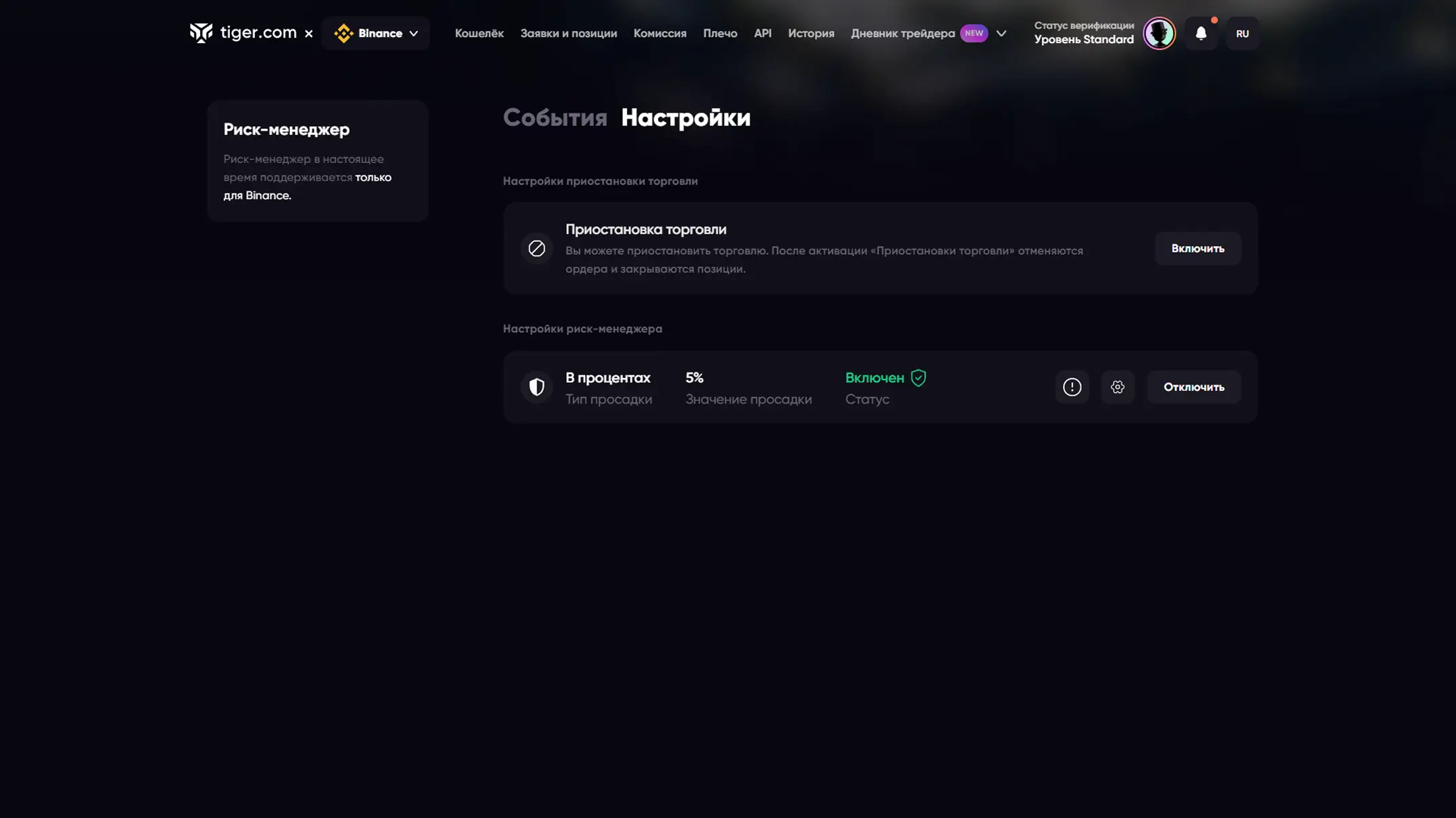Open the RU language selector
This screenshot has height=818, width=1456.
(x=1242, y=34)
